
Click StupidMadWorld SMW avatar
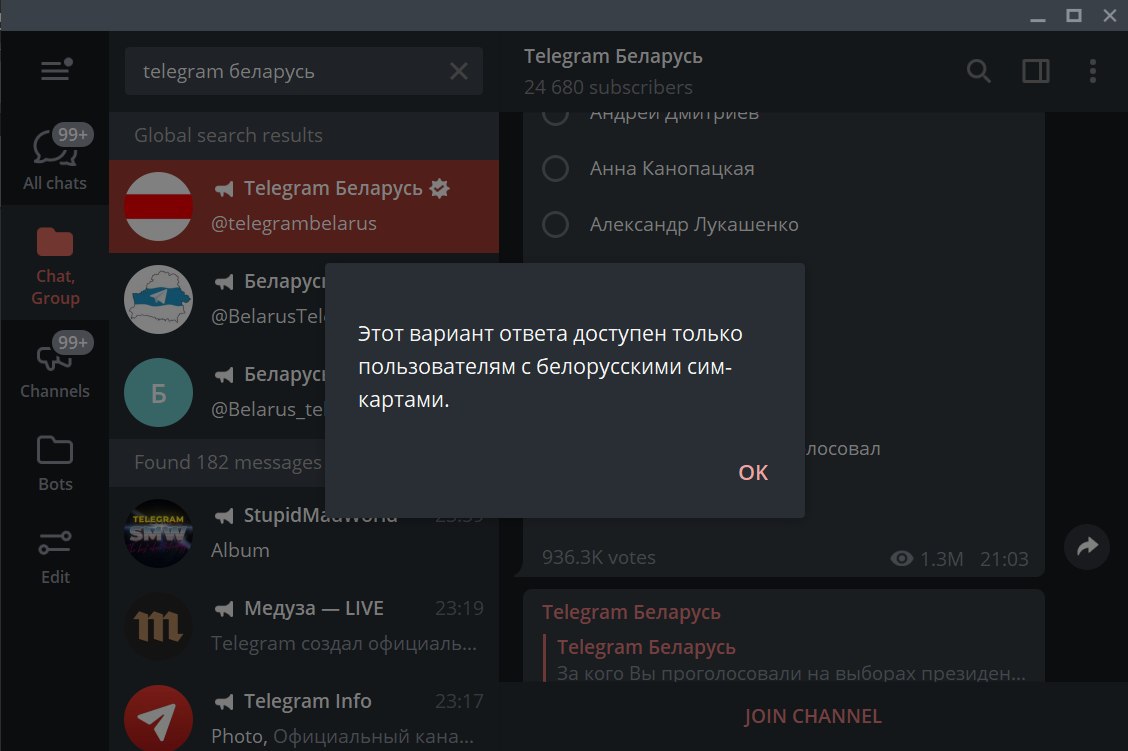[158, 534]
